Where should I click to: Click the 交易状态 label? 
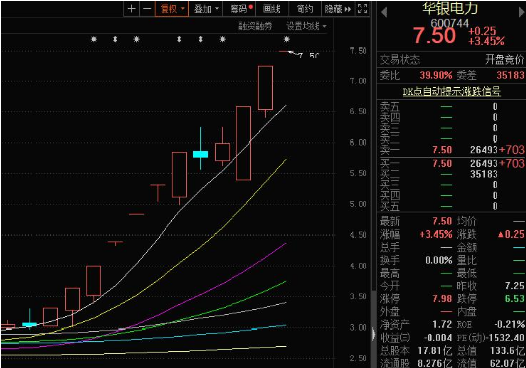pyautogui.click(x=400, y=60)
